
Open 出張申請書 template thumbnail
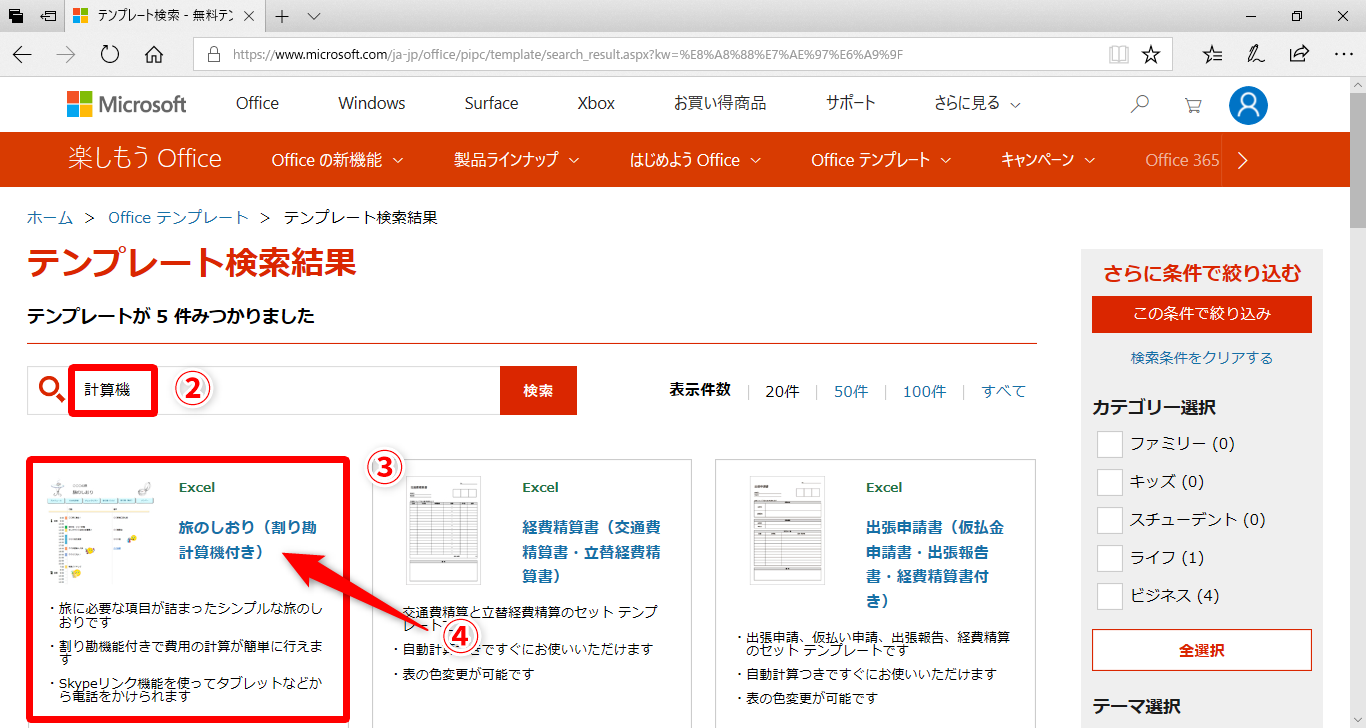787,531
